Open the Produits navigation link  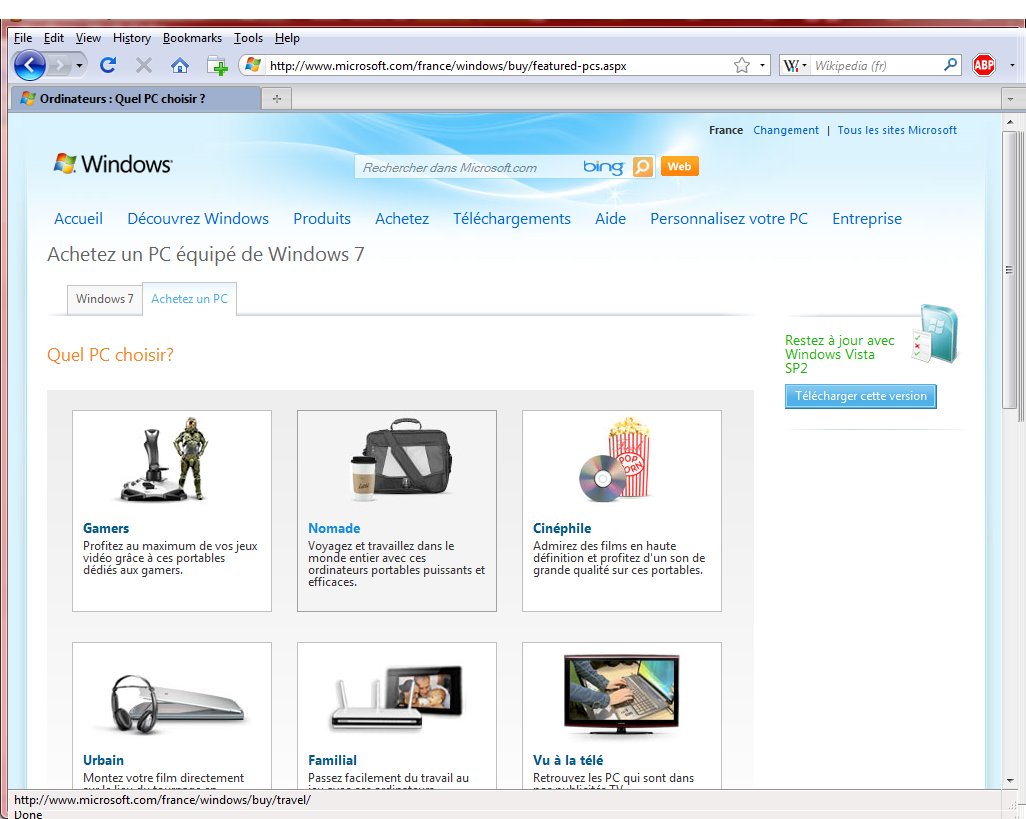[322, 218]
